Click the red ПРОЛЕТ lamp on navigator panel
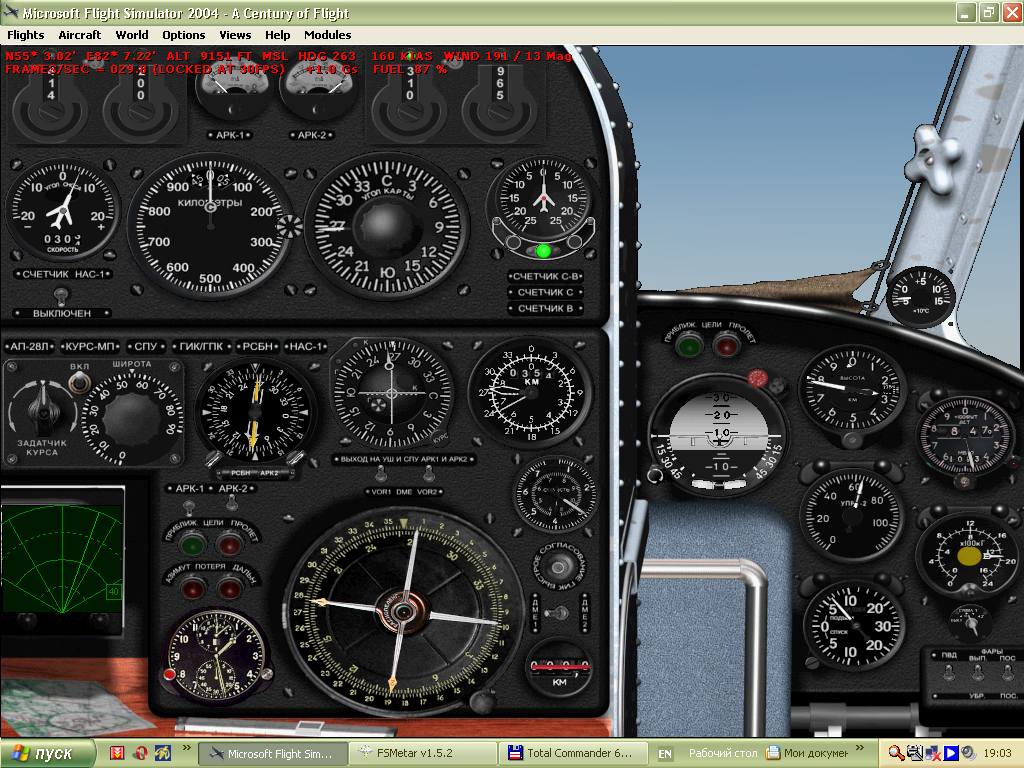The width and height of the screenshot is (1024, 768). [x=229, y=543]
